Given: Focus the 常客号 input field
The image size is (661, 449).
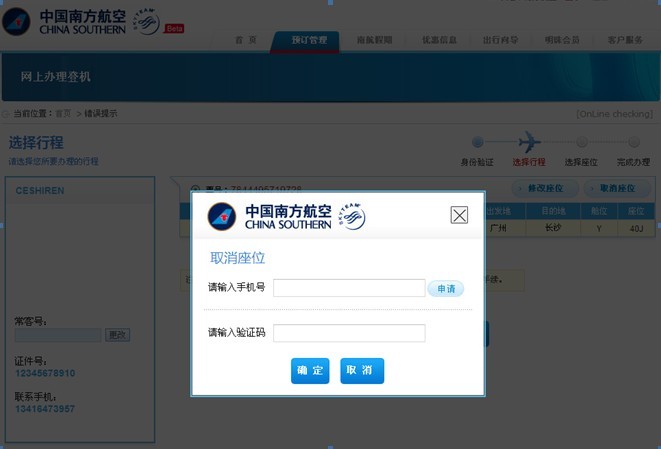Looking at the screenshot, I should (58, 335).
